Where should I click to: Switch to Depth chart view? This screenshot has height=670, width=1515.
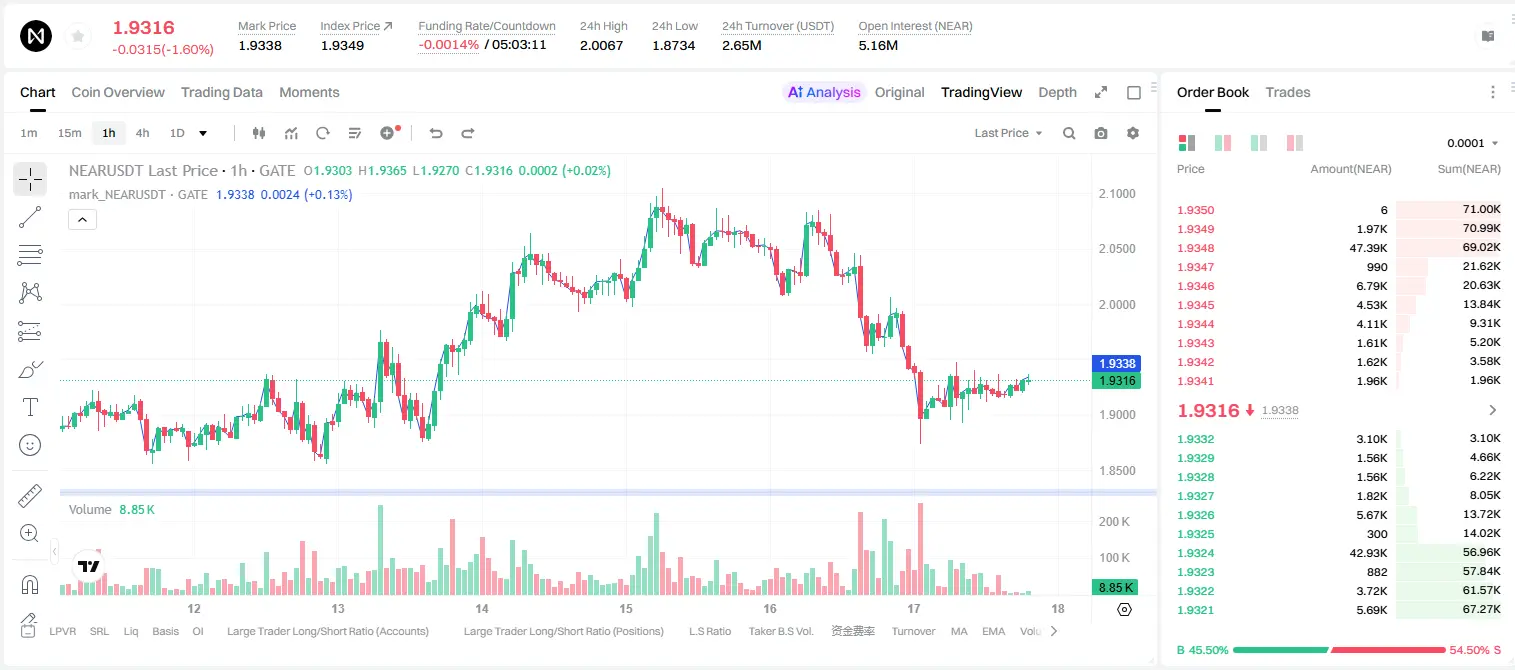click(1057, 92)
